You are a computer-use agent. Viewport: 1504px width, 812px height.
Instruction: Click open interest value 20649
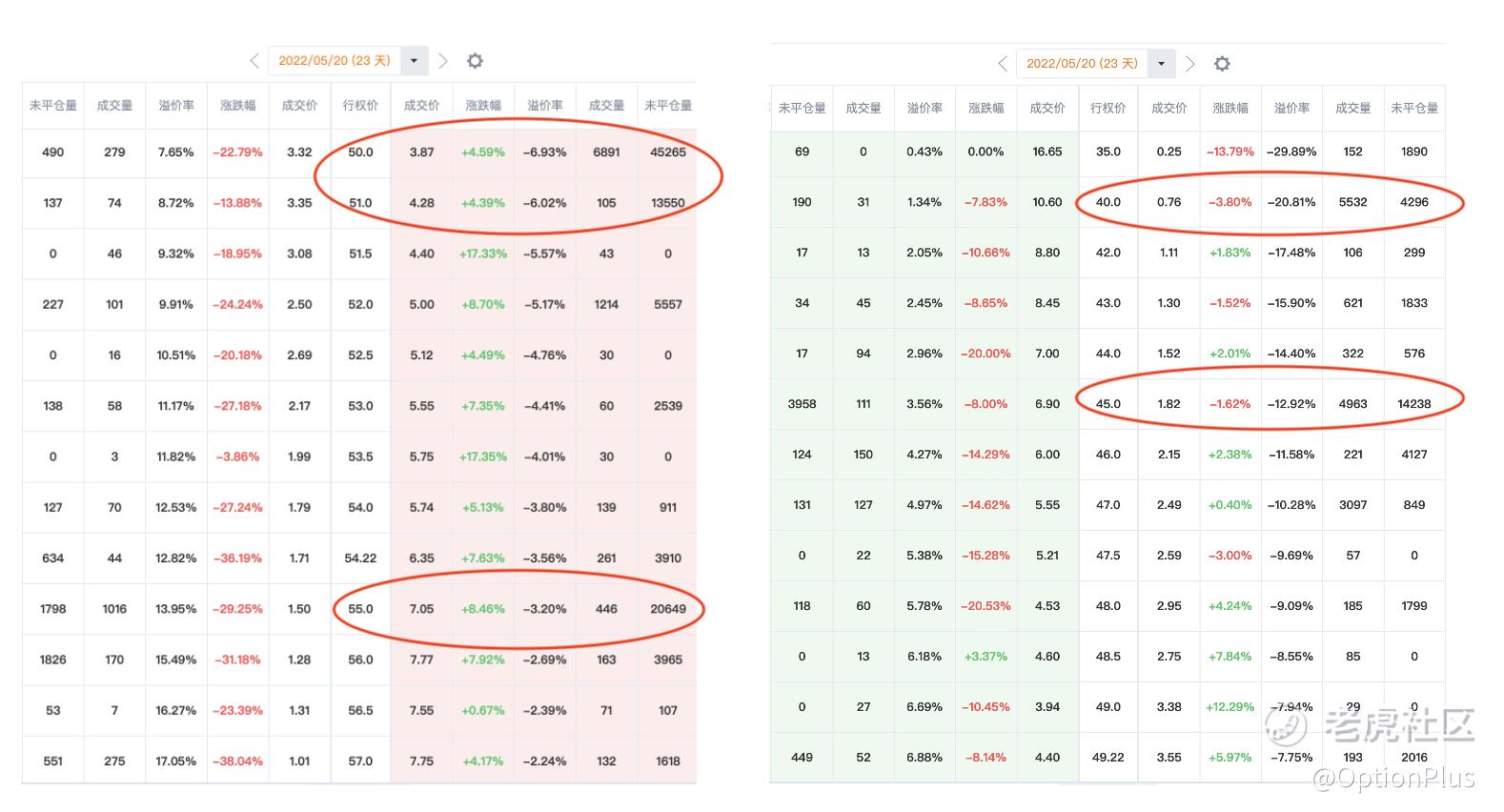point(668,609)
